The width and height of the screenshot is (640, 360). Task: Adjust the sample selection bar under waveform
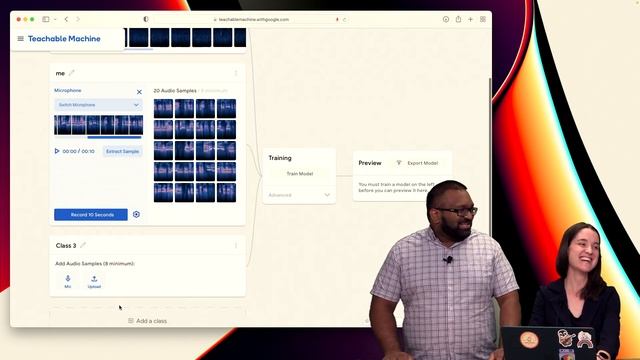coord(114,138)
